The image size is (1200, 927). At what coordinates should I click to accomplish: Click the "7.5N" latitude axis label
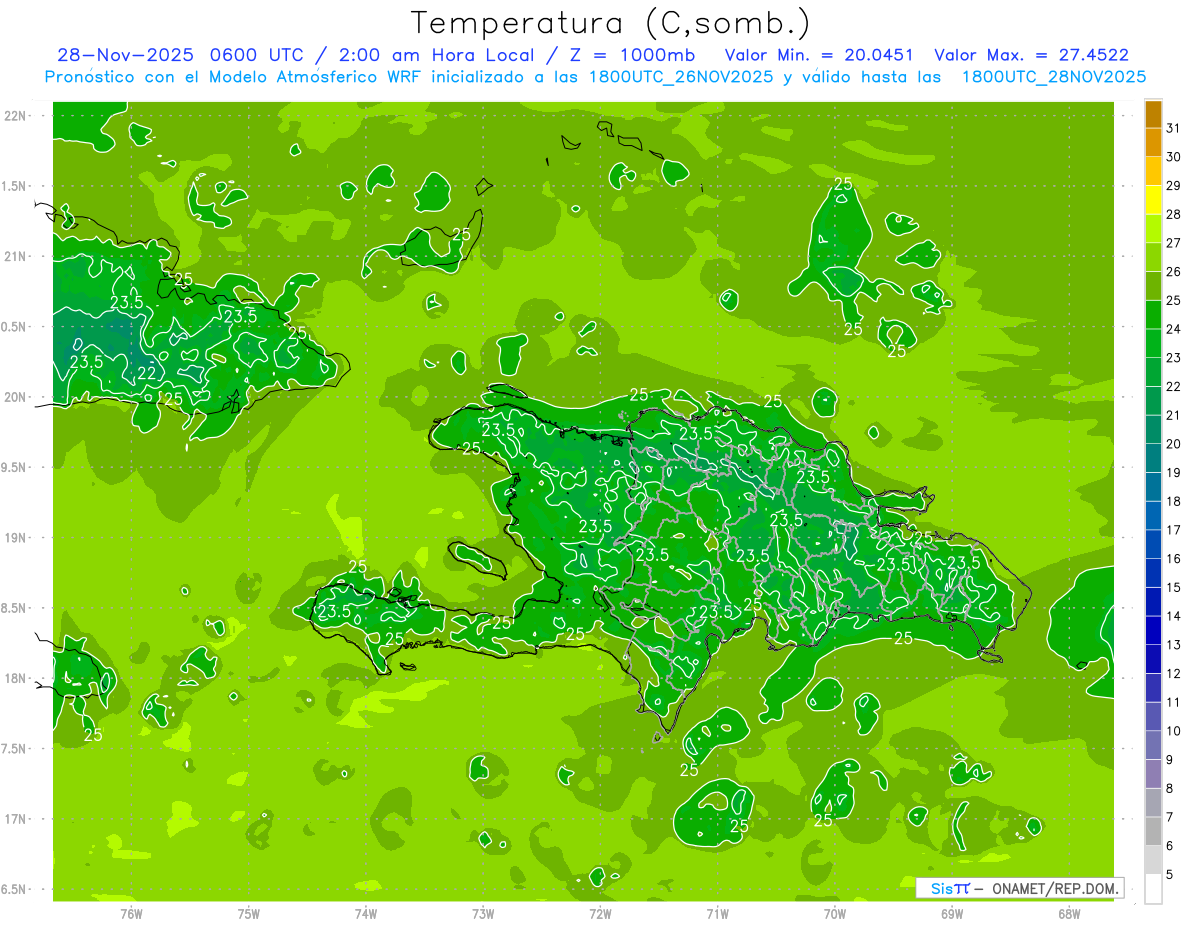[15, 749]
